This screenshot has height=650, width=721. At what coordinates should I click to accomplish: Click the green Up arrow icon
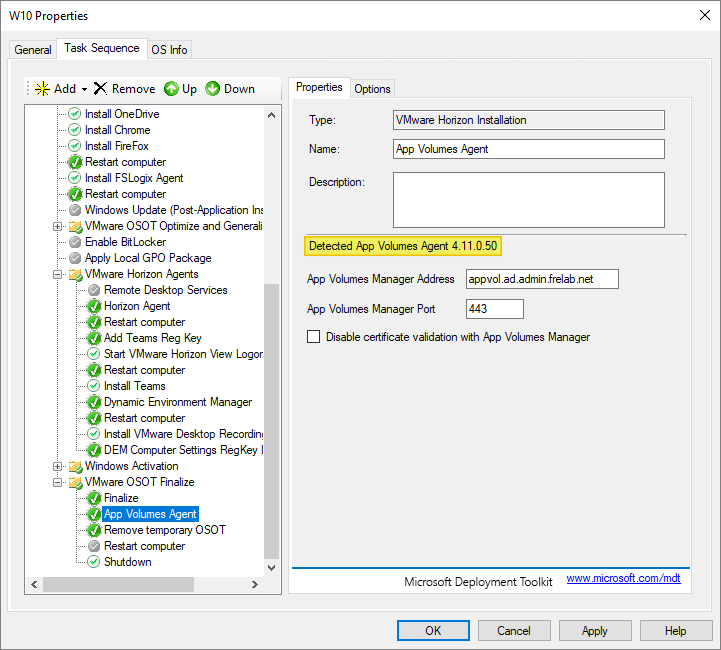coord(171,89)
